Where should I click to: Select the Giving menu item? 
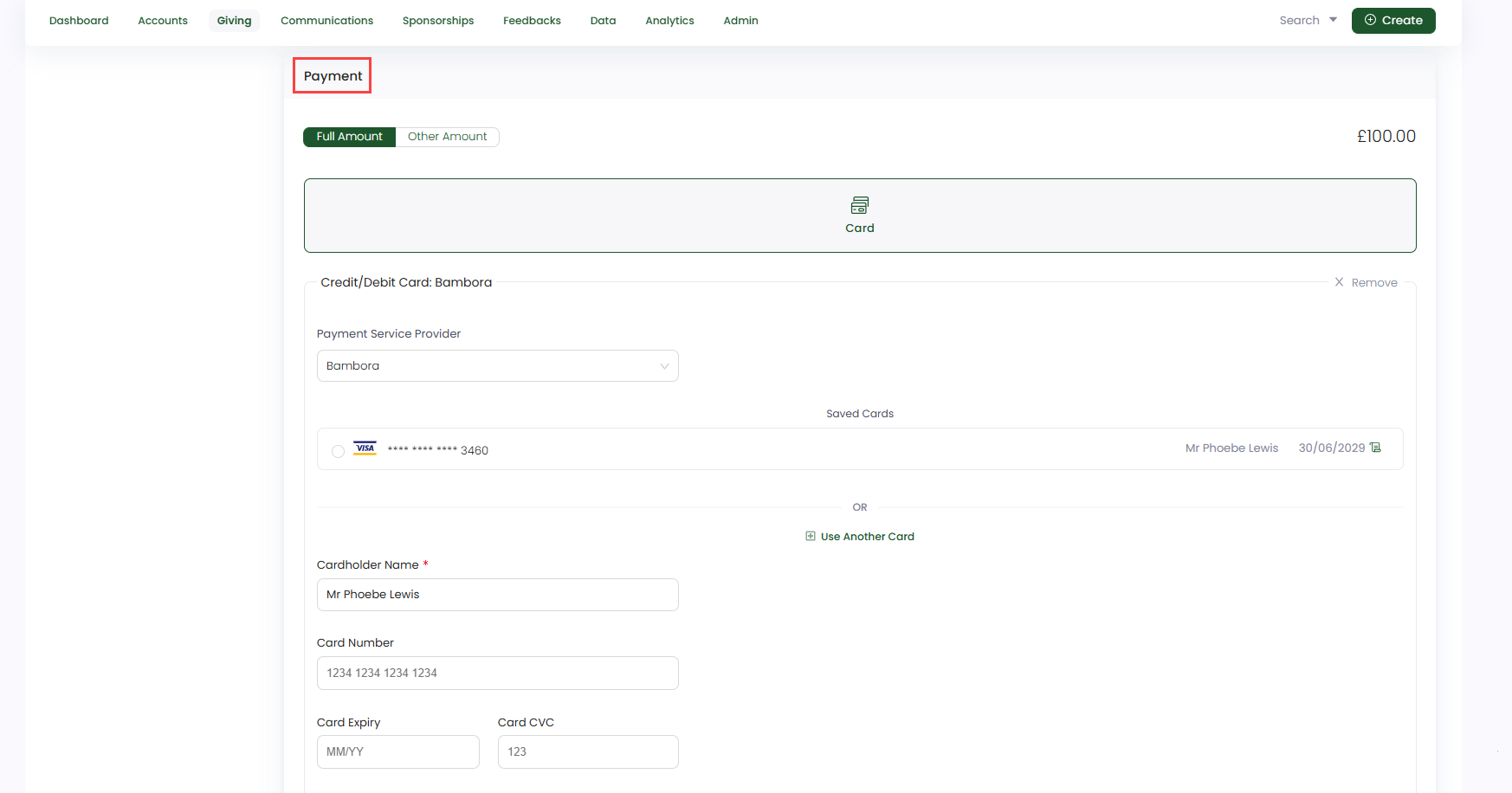coord(234,21)
